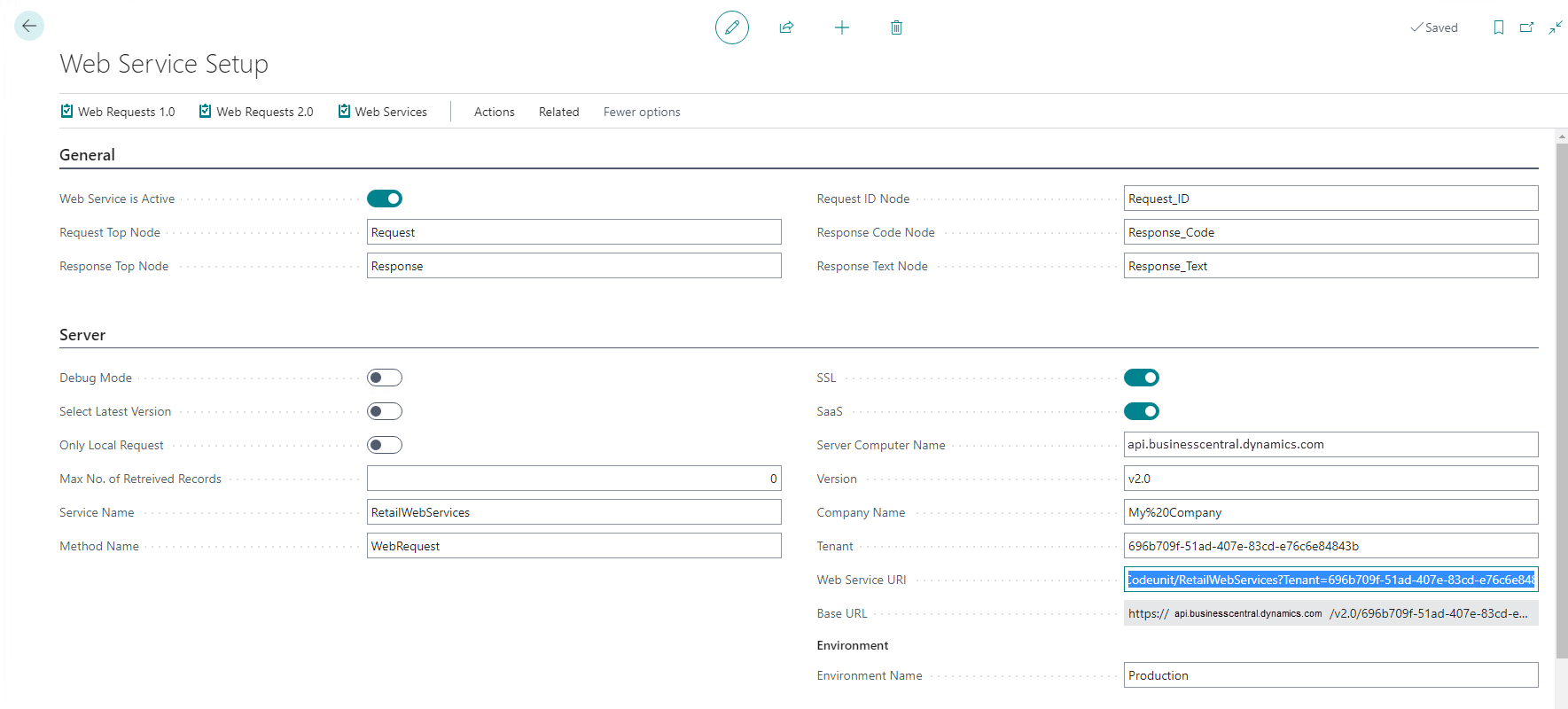
Task: Open the Actions menu
Action: click(x=494, y=112)
